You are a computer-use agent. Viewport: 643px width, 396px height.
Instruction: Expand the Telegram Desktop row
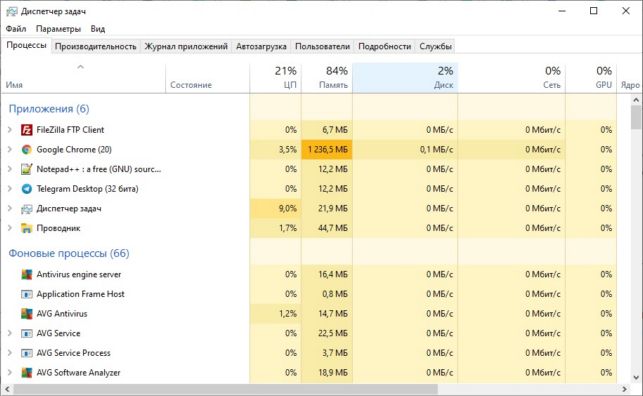(9, 189)
